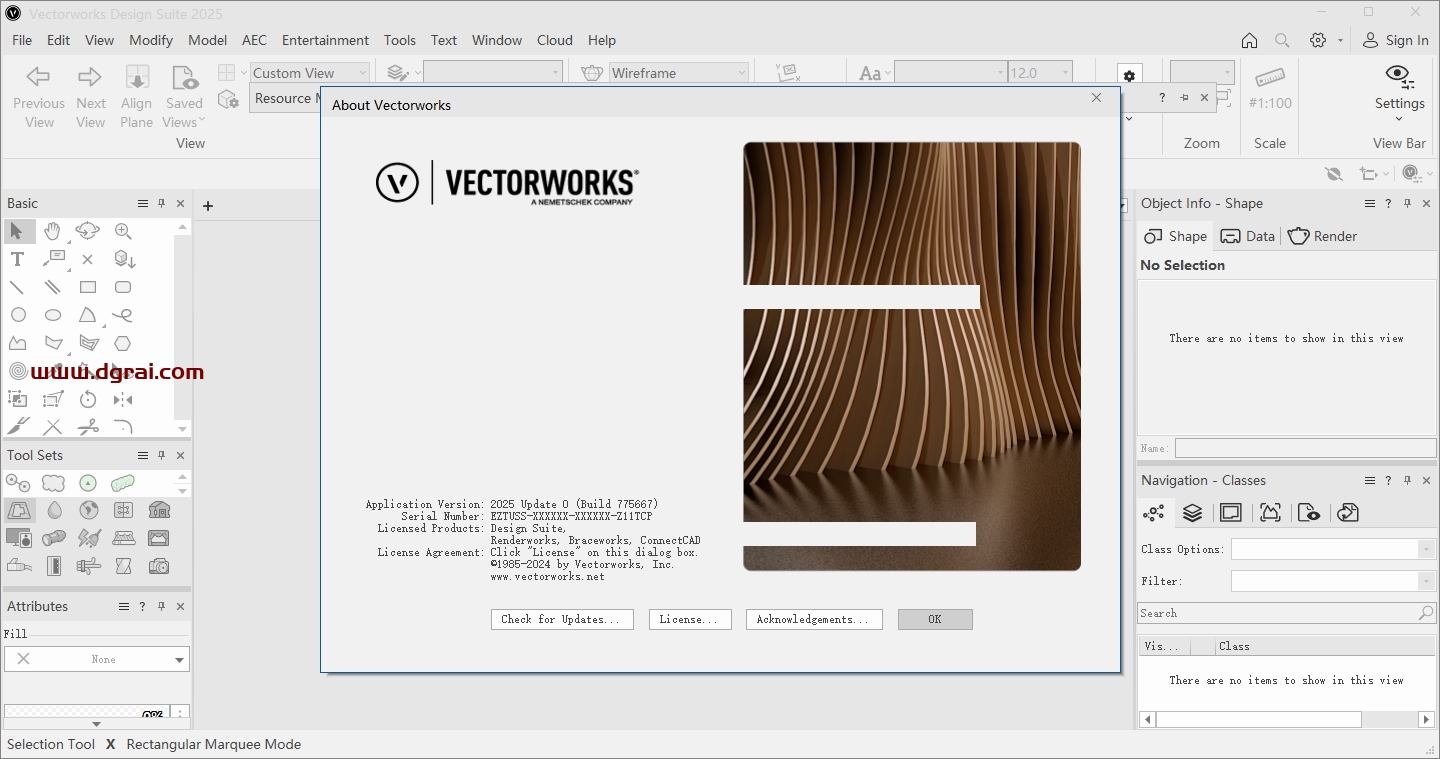The width and height of the screenshot is (1440, 759).
Task: Choose the Freehand drawing tool
Action: pyautogui.click(x=122, y=315)
